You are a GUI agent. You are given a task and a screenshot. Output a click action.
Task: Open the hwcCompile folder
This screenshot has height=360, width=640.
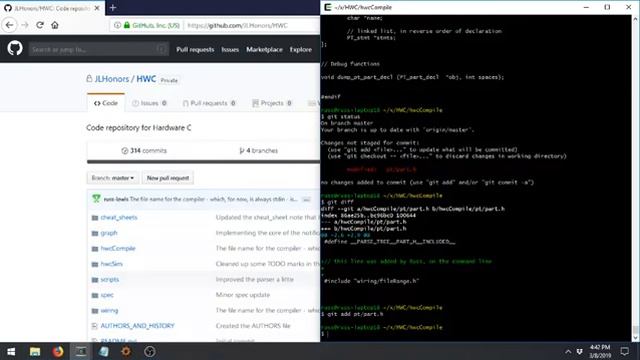118,249
